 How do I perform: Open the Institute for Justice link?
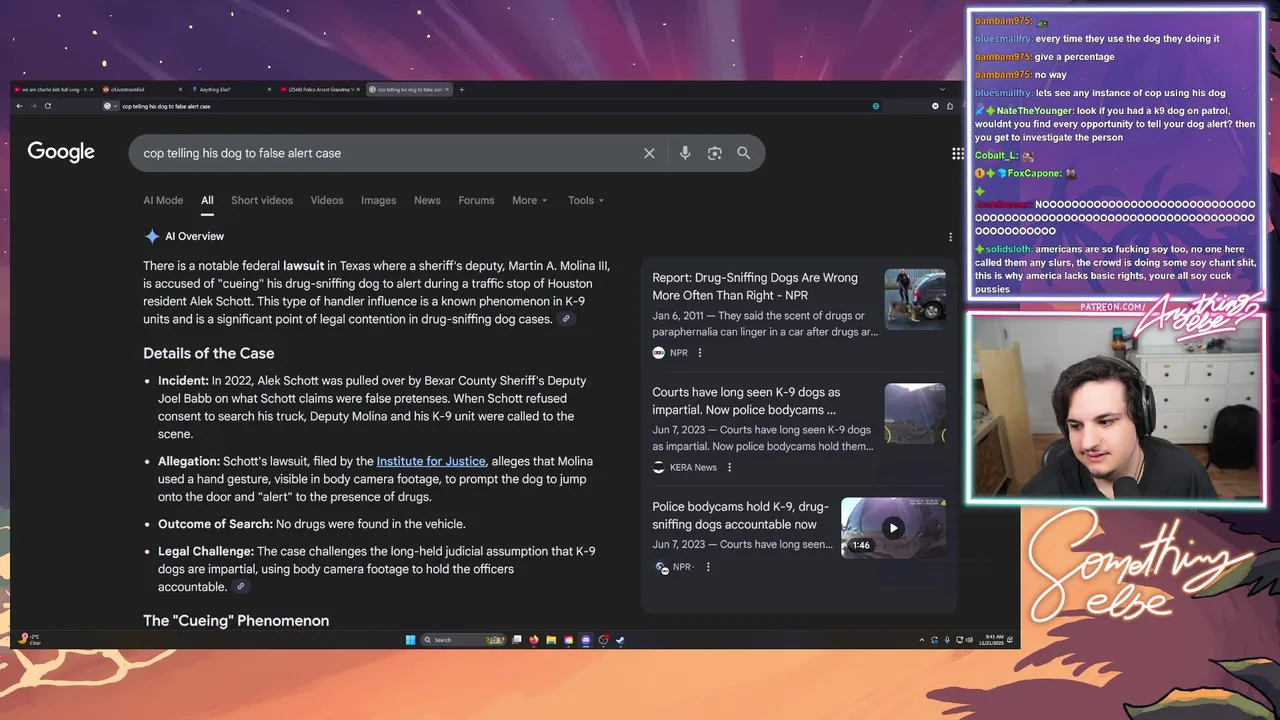(x=431, y=461)
